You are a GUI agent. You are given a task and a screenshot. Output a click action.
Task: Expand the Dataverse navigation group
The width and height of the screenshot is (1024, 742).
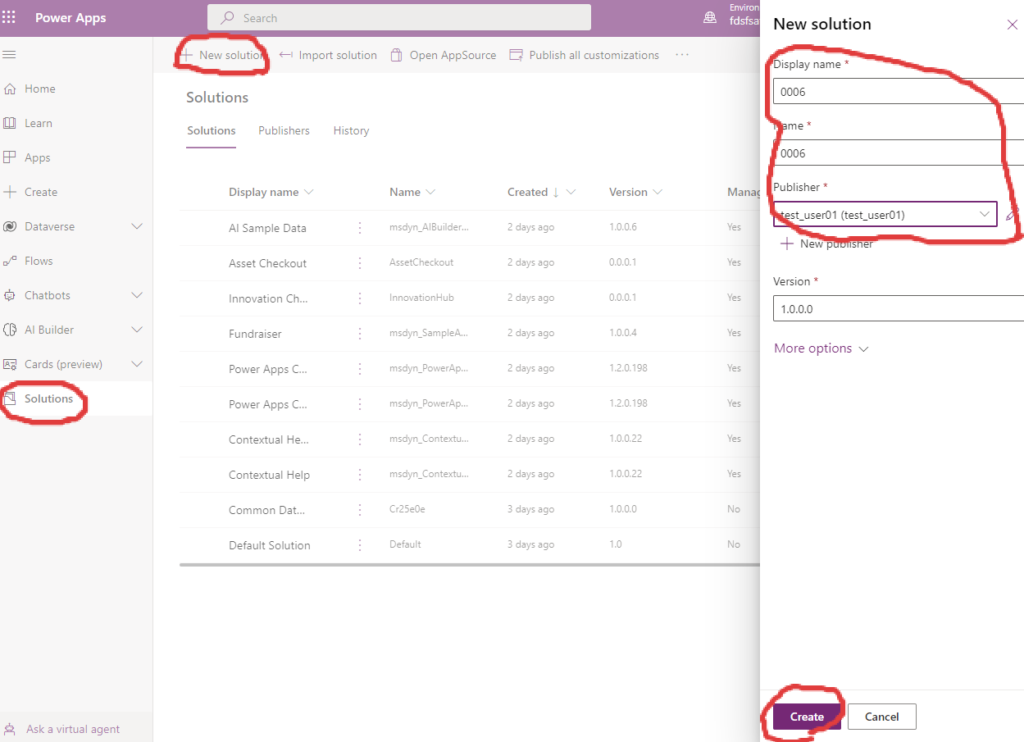tap(137, 227)
